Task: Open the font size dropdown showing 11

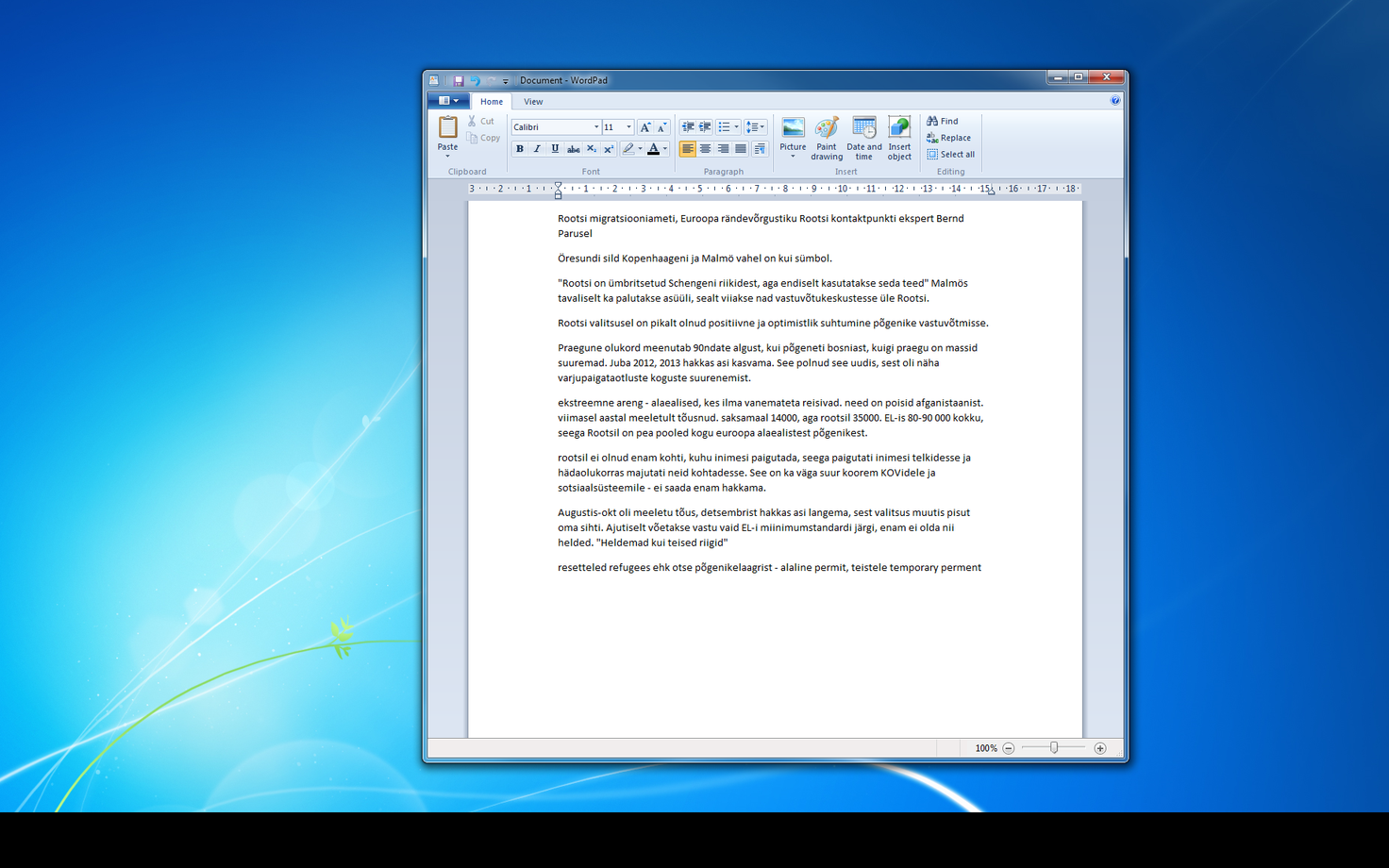Action: 628,127
